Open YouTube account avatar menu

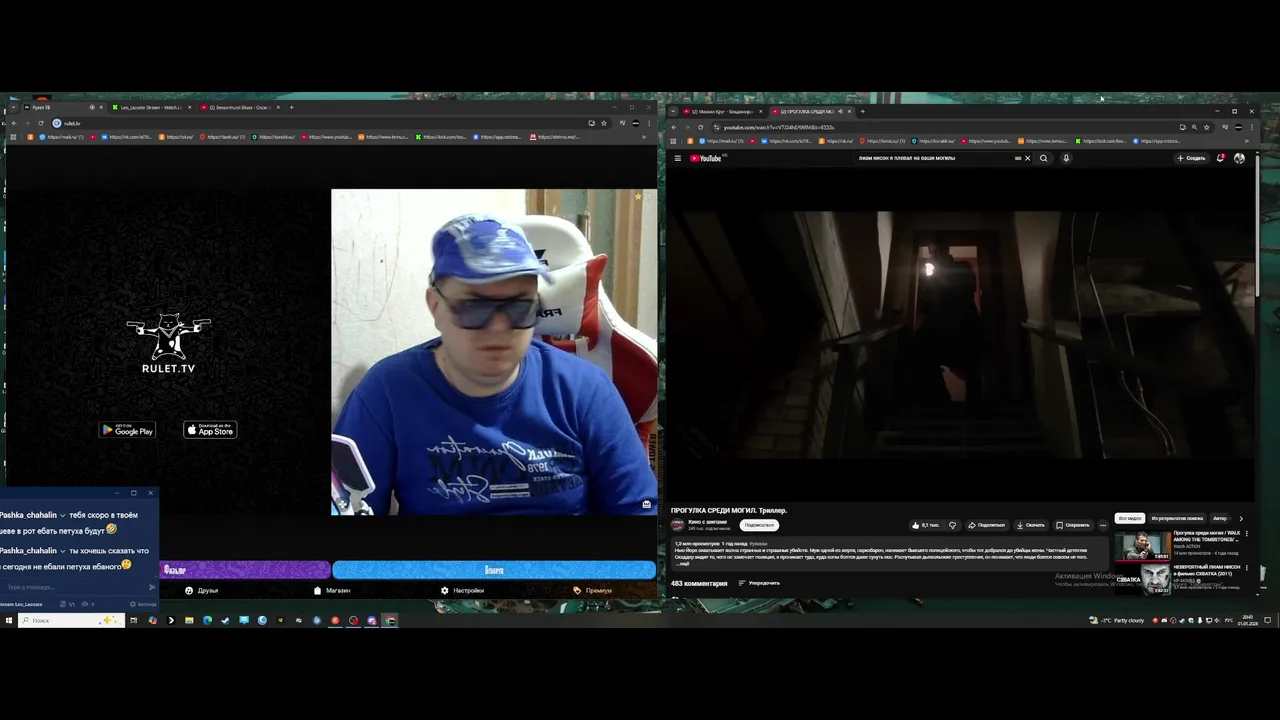1239,158
